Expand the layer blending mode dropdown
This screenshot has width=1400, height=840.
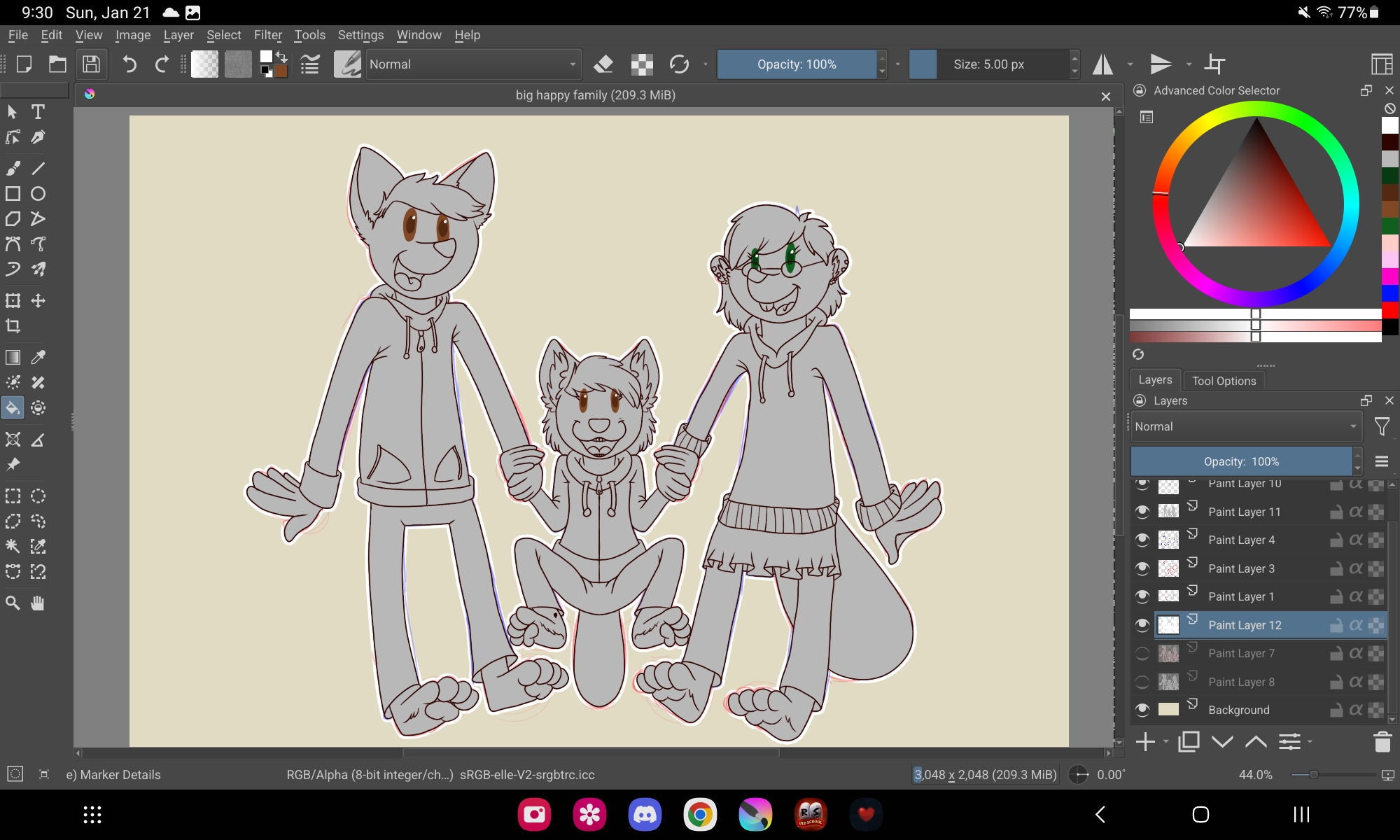[1245, 426]
